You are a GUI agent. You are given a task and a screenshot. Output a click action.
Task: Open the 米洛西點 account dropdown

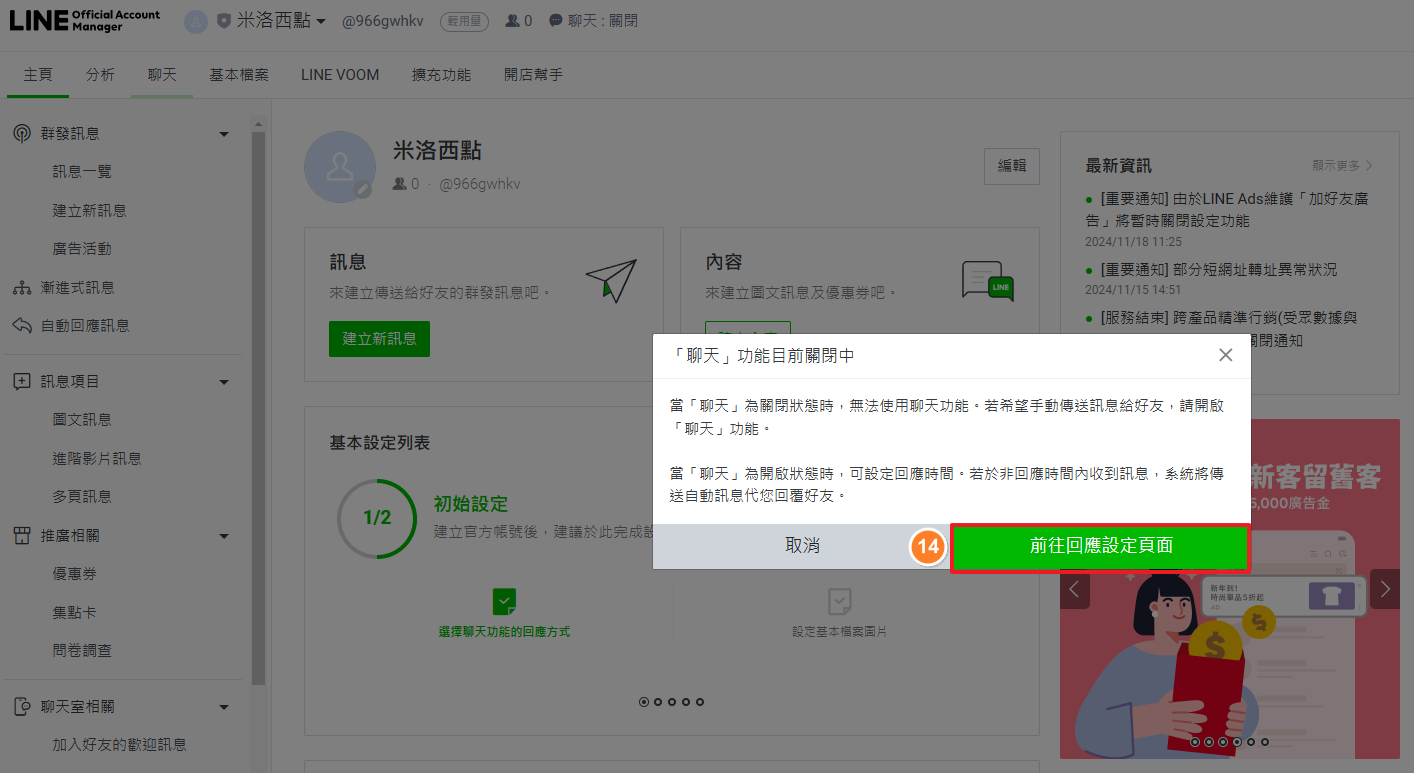[280, 21]
